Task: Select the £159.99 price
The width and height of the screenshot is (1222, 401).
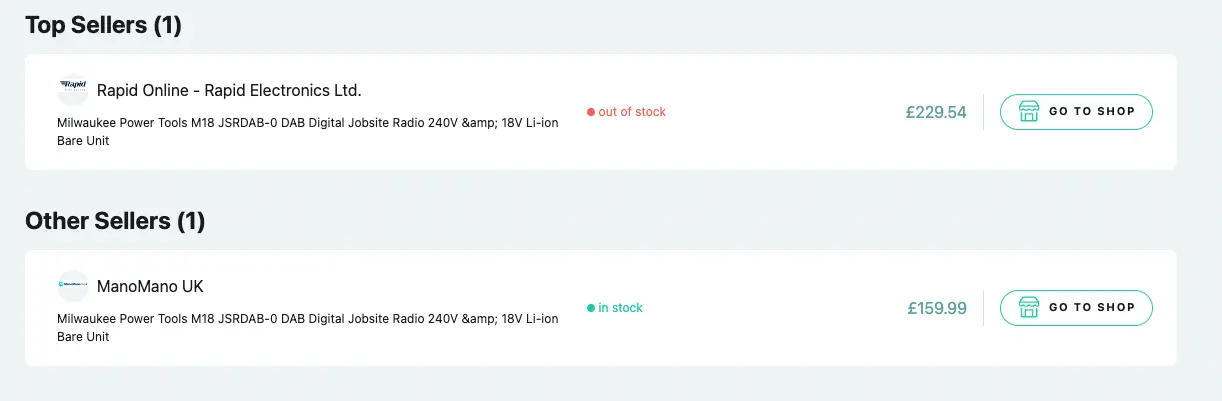Action: click(x=937, y=308)
